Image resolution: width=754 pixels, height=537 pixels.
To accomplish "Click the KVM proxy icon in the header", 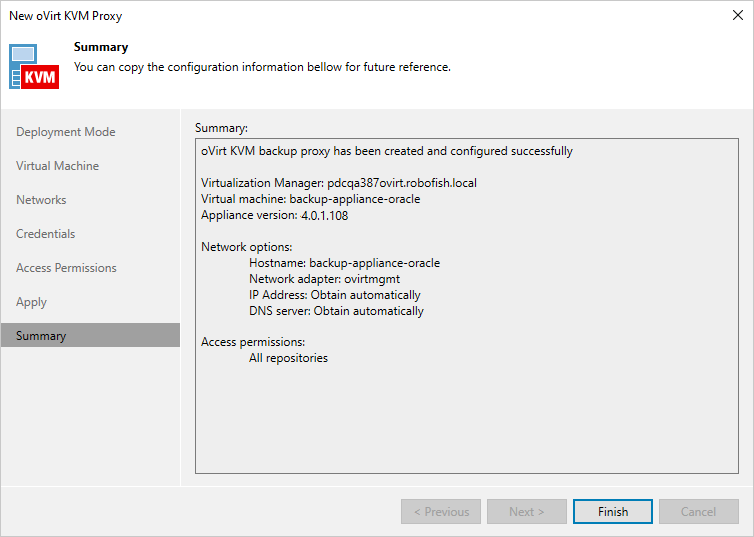I will (x=35, y=66).
